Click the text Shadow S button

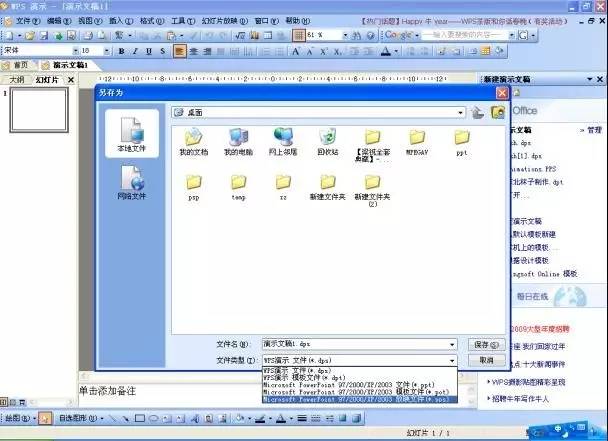coord(162,51)
